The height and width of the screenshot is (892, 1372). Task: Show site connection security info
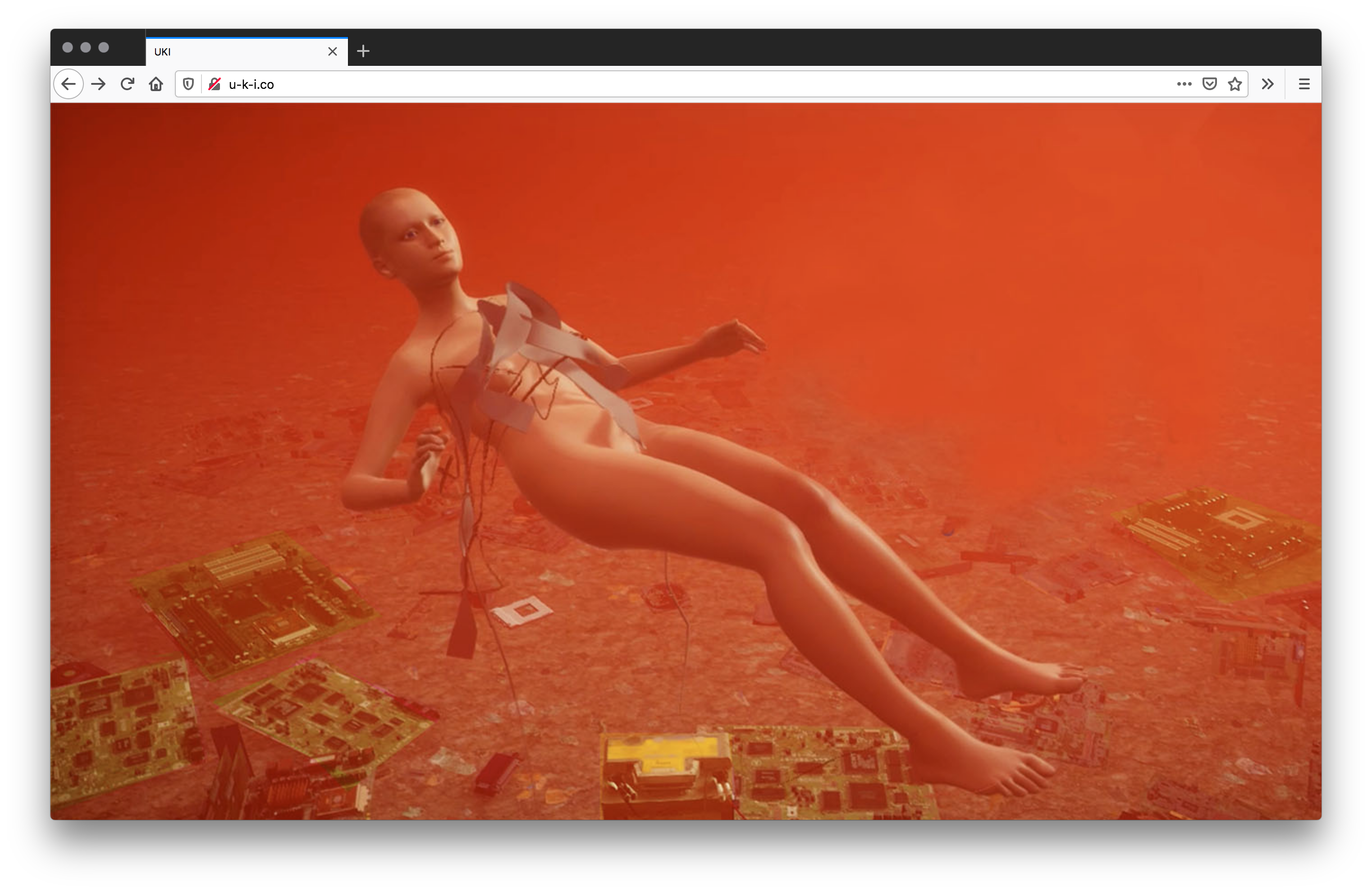(215, 84)
